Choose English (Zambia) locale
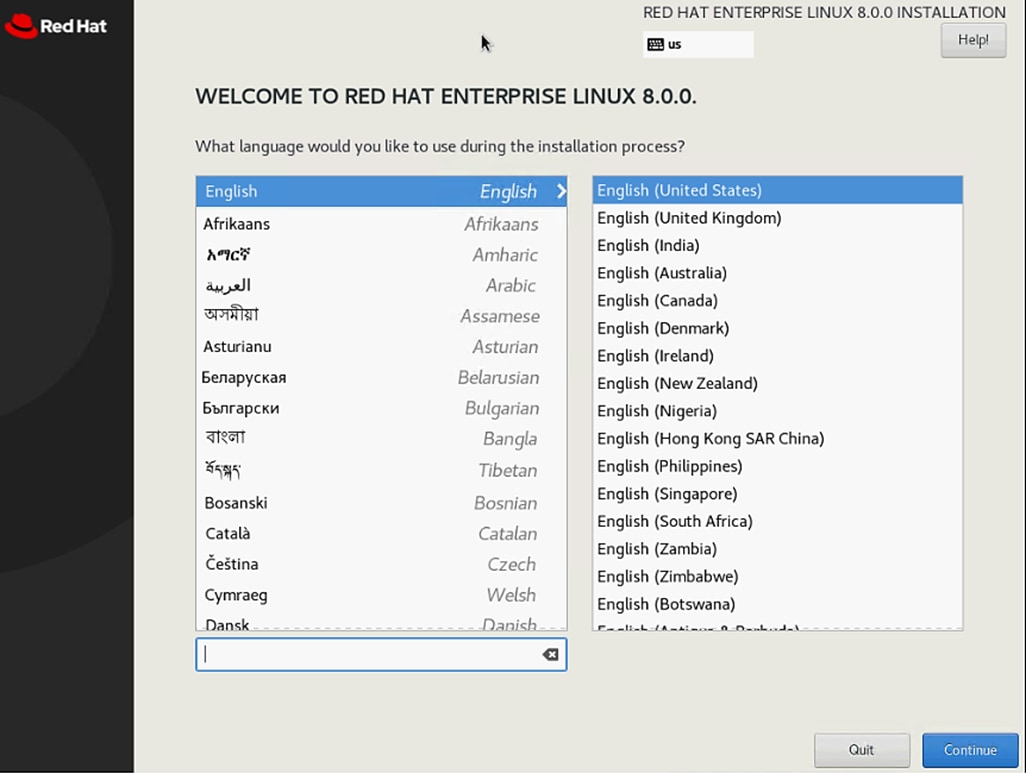 (777, 549)
